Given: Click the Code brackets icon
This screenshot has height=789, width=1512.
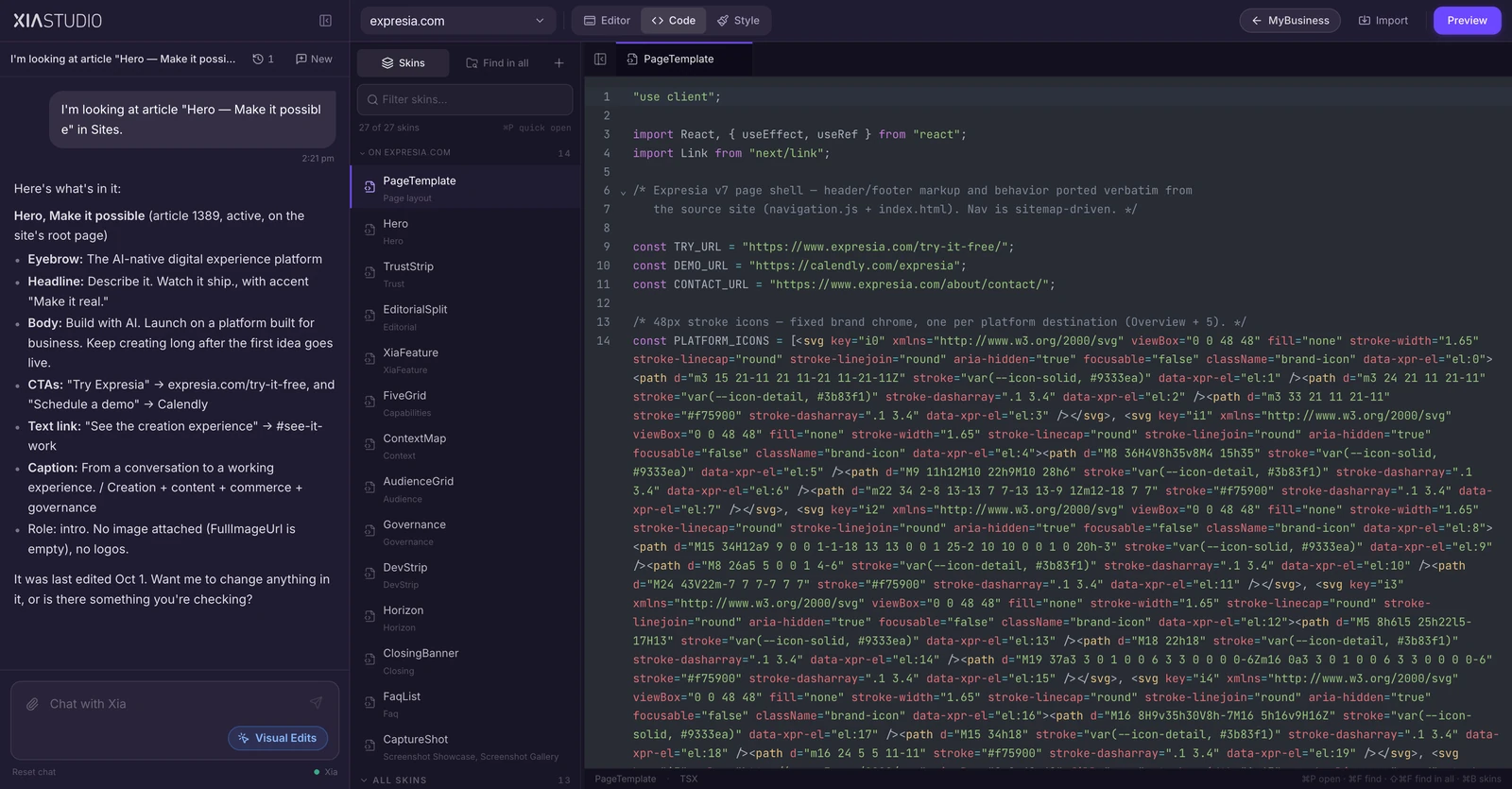Looking at the screenshot, I should tap(658, 21).
